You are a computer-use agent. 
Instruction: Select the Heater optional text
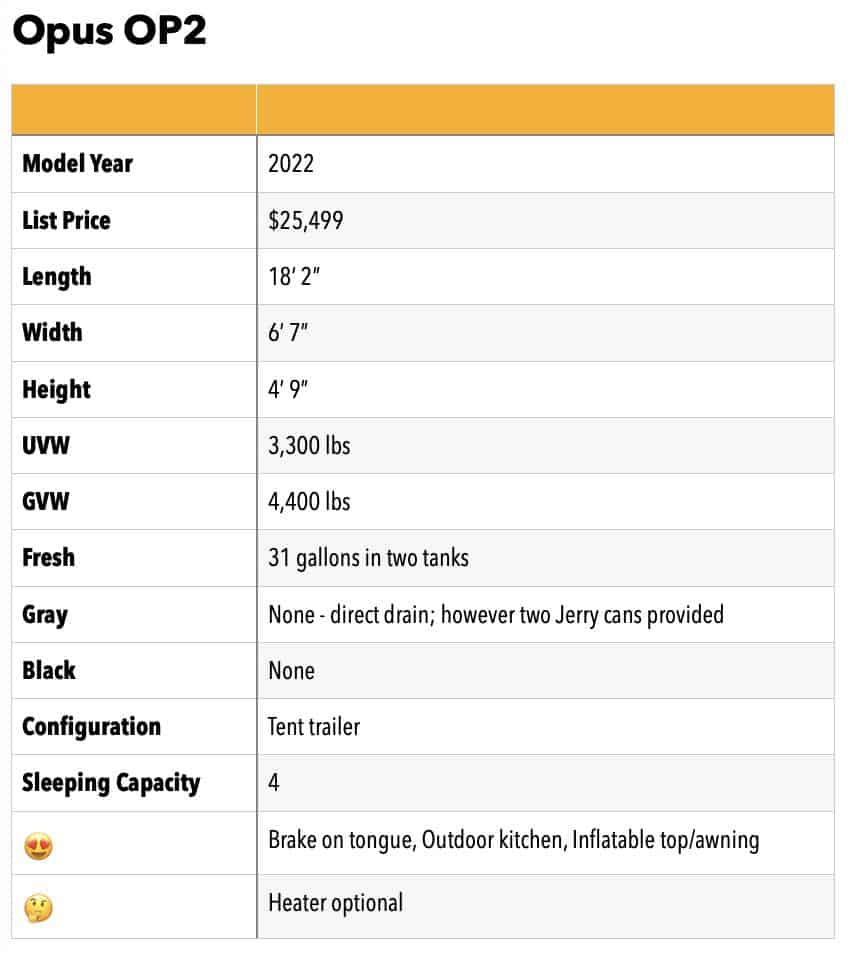point(335,903)
